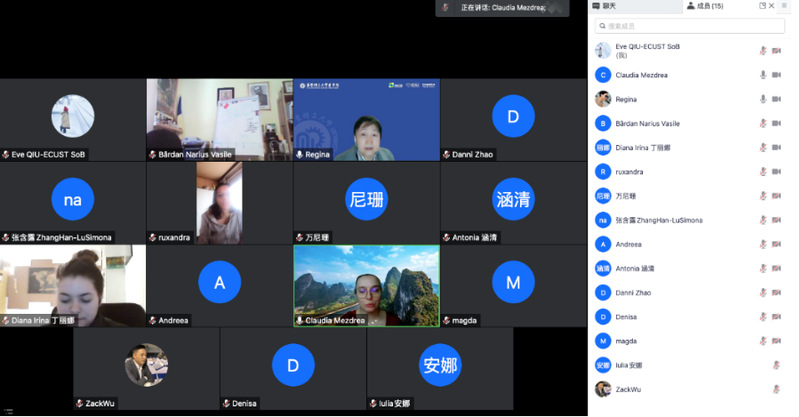Click magda's camera-off icon in member list
This screenshot has height=417, width=799.
(x=777, y=341)
